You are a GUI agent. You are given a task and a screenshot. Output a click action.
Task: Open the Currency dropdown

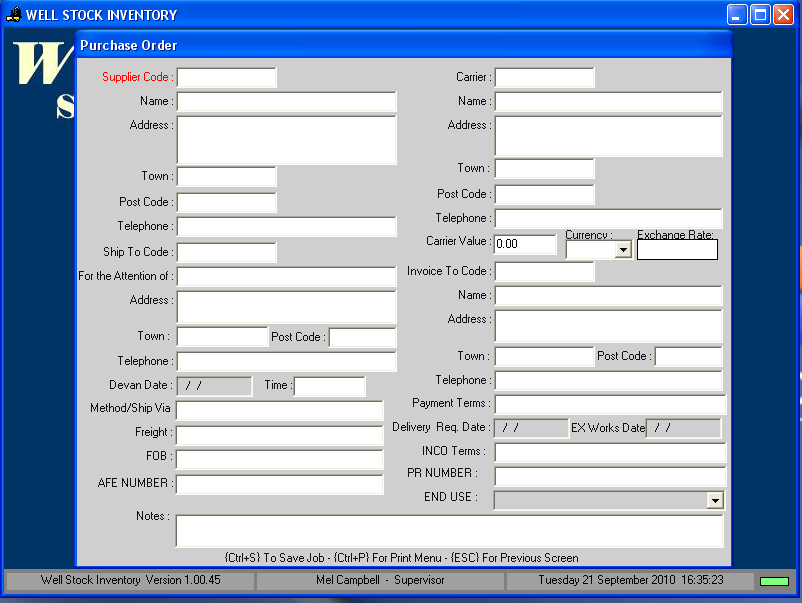click(623, 250)
